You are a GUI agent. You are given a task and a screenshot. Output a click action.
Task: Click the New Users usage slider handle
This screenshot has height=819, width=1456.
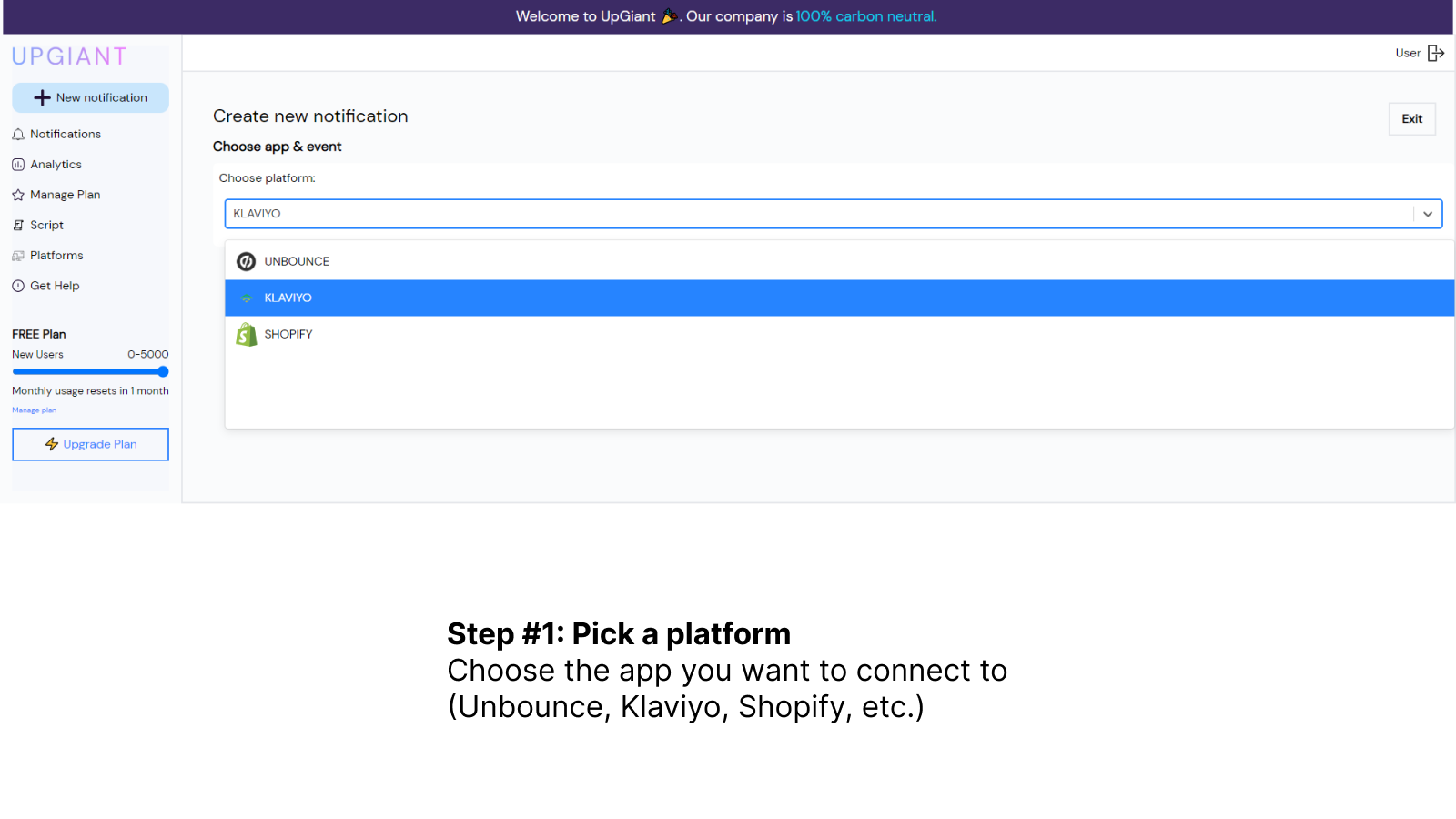(x=163, y=371)
